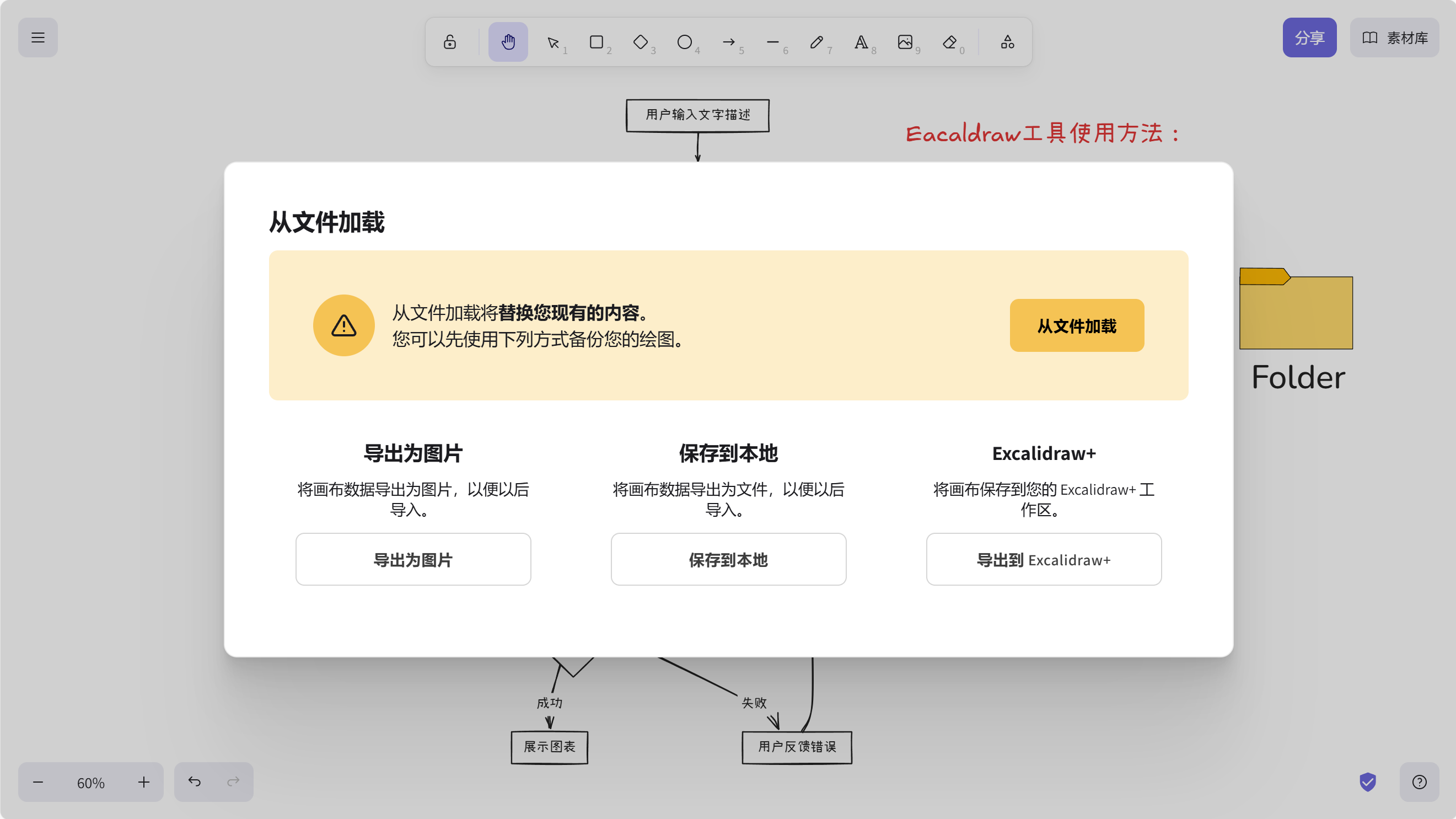Zoom in using the plus control
The height and width of the screenshot is (819, 1456).
tap(143, 782)
